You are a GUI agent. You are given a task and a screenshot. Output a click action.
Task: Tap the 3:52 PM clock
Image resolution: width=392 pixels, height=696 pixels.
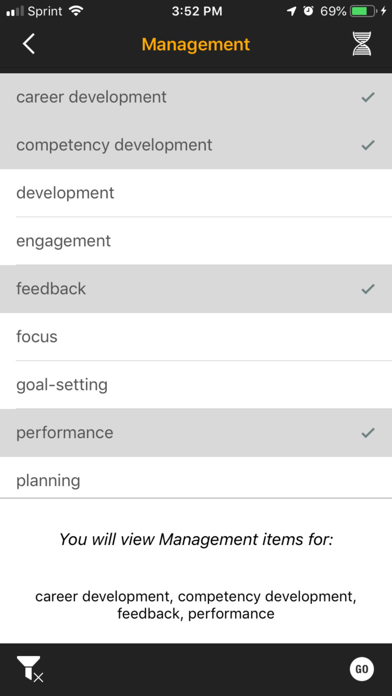(197, 12)
